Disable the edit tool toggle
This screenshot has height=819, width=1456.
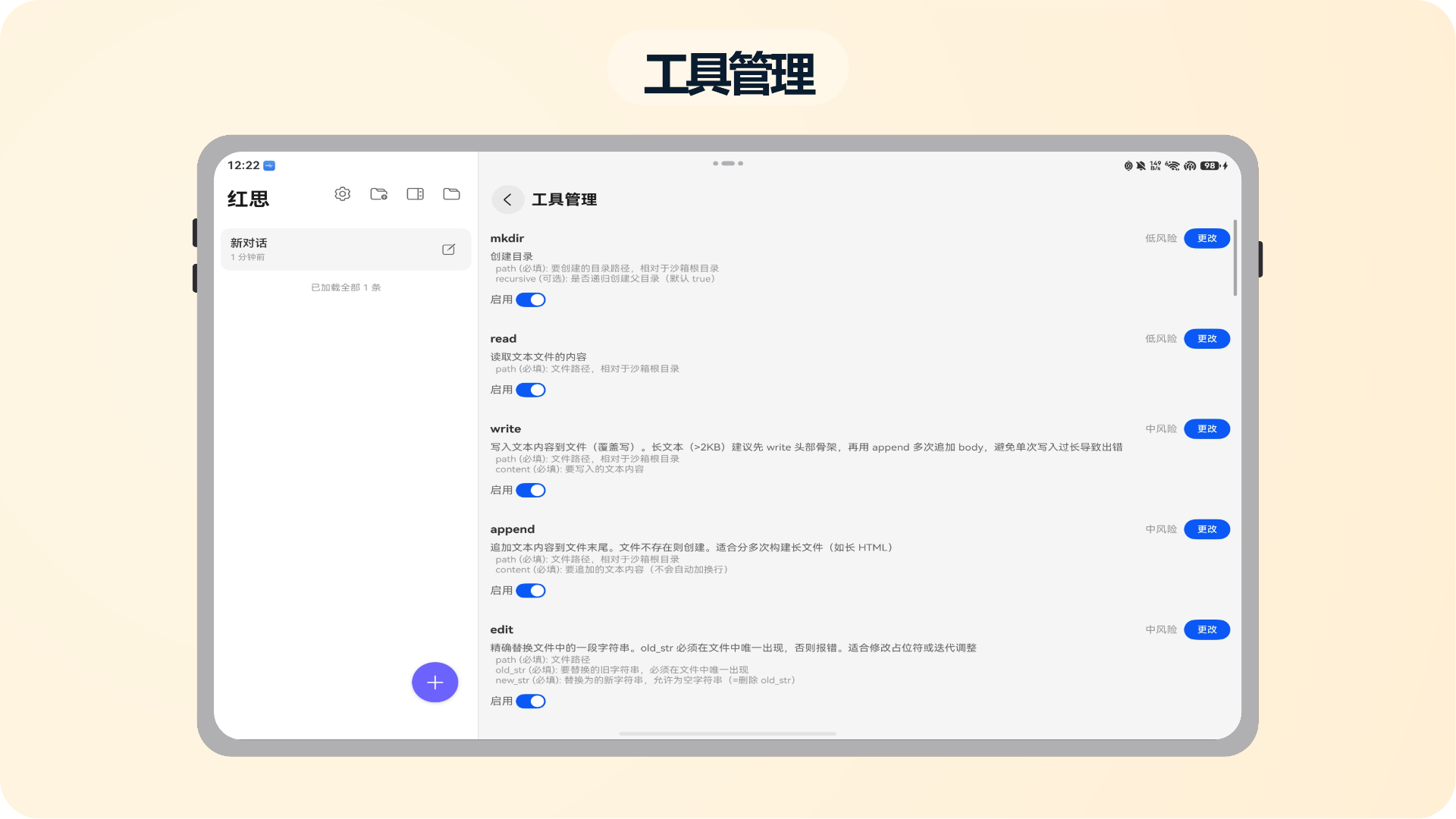pos(531,701)
